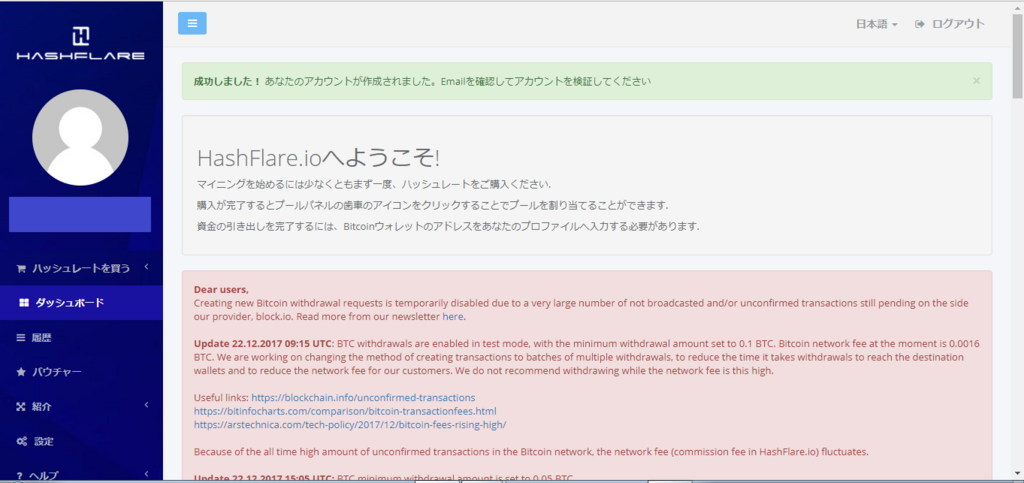Viewport: 1024px width, 483px height.
Task: Click the blue username bar below the avatar
Action: 80,214
